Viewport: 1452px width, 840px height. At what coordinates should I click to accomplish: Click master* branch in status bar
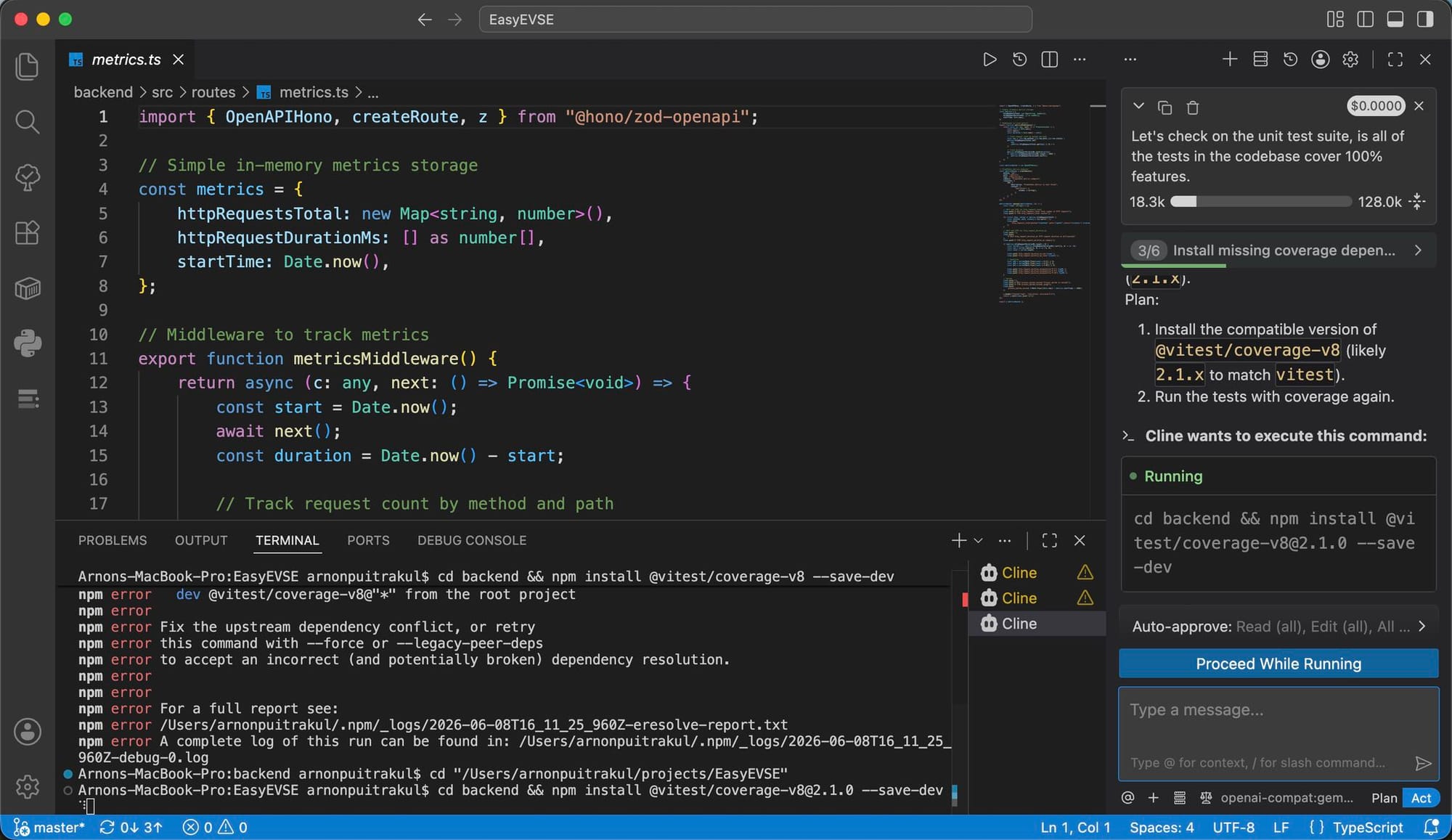(x=49, y=828)
